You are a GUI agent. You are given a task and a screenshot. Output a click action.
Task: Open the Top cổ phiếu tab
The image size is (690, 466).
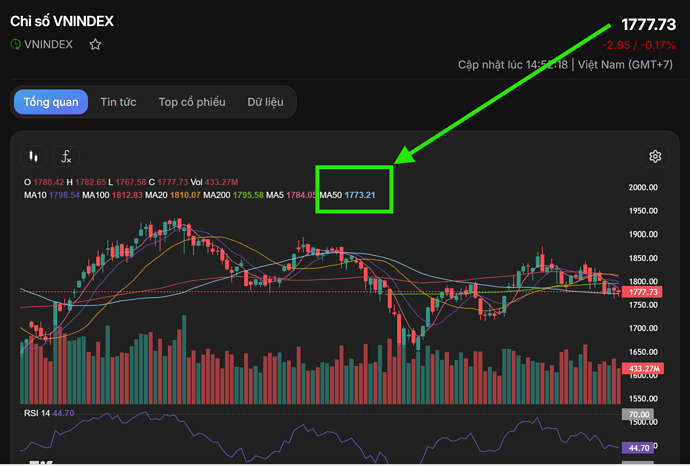coord(192,102)
